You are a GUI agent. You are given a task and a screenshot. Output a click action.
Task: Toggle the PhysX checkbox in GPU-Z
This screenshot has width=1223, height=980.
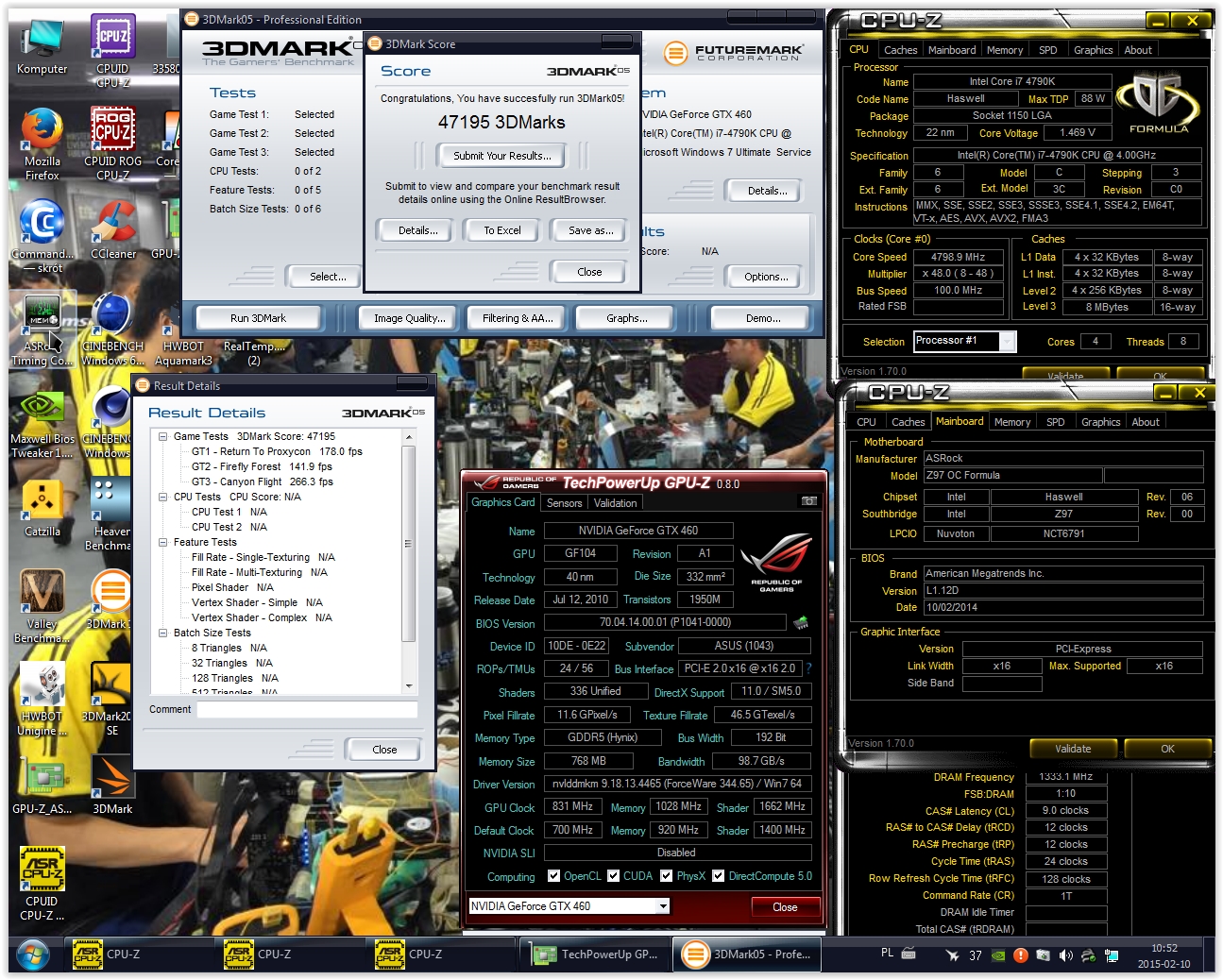667,876
